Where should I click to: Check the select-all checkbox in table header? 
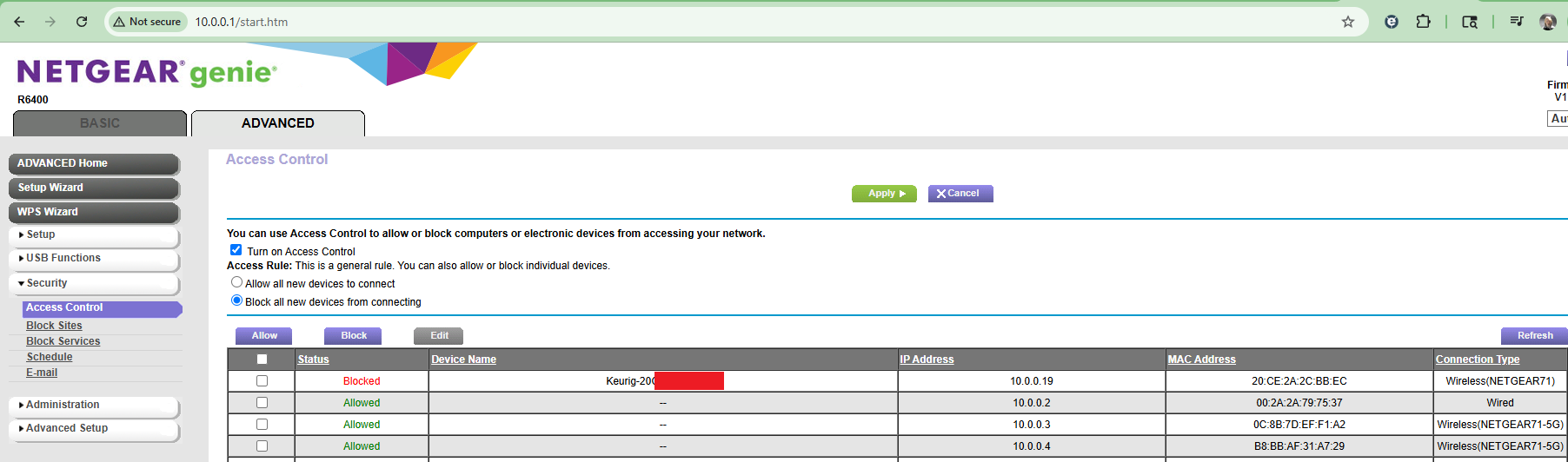(262, 360)
